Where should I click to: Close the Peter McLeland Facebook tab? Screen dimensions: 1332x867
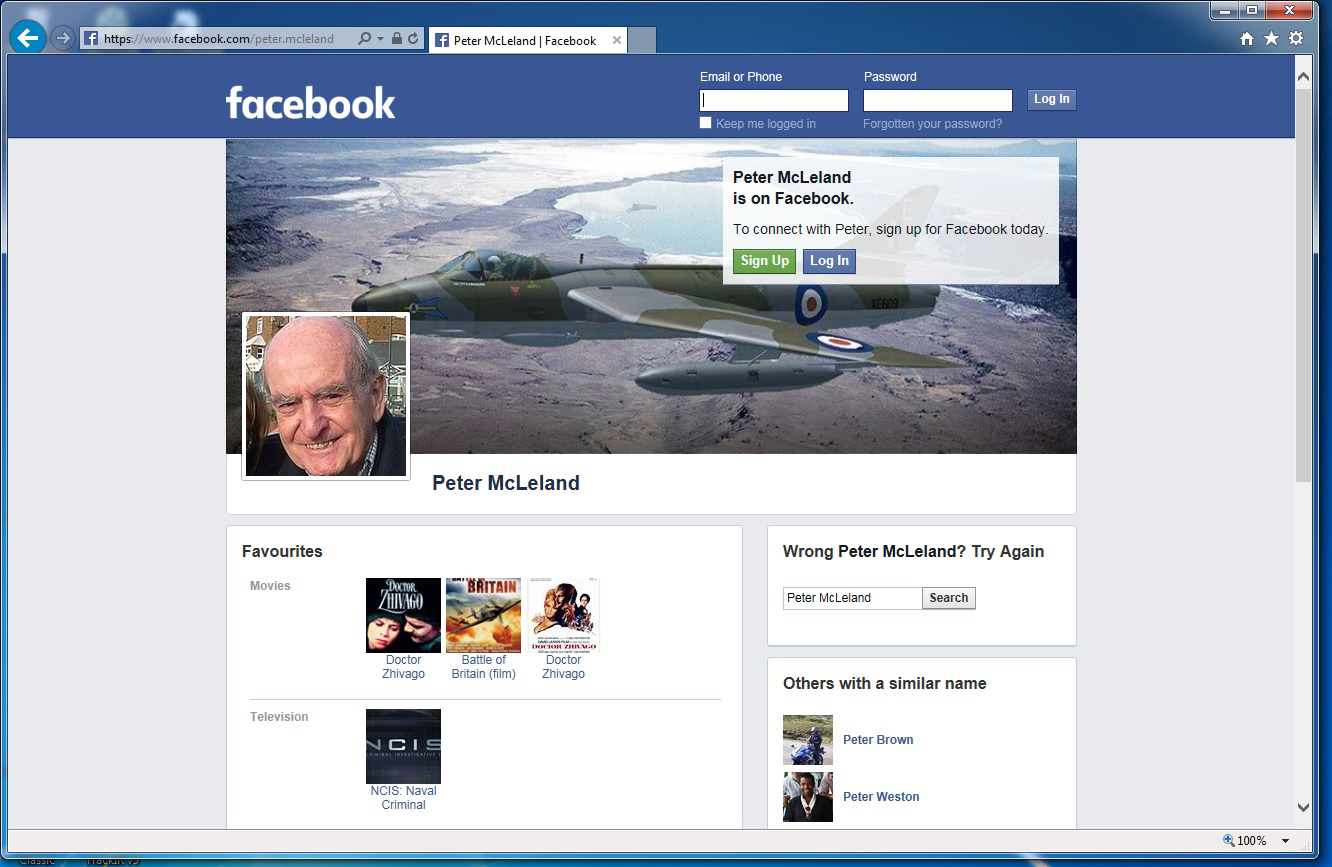[617, 40]
